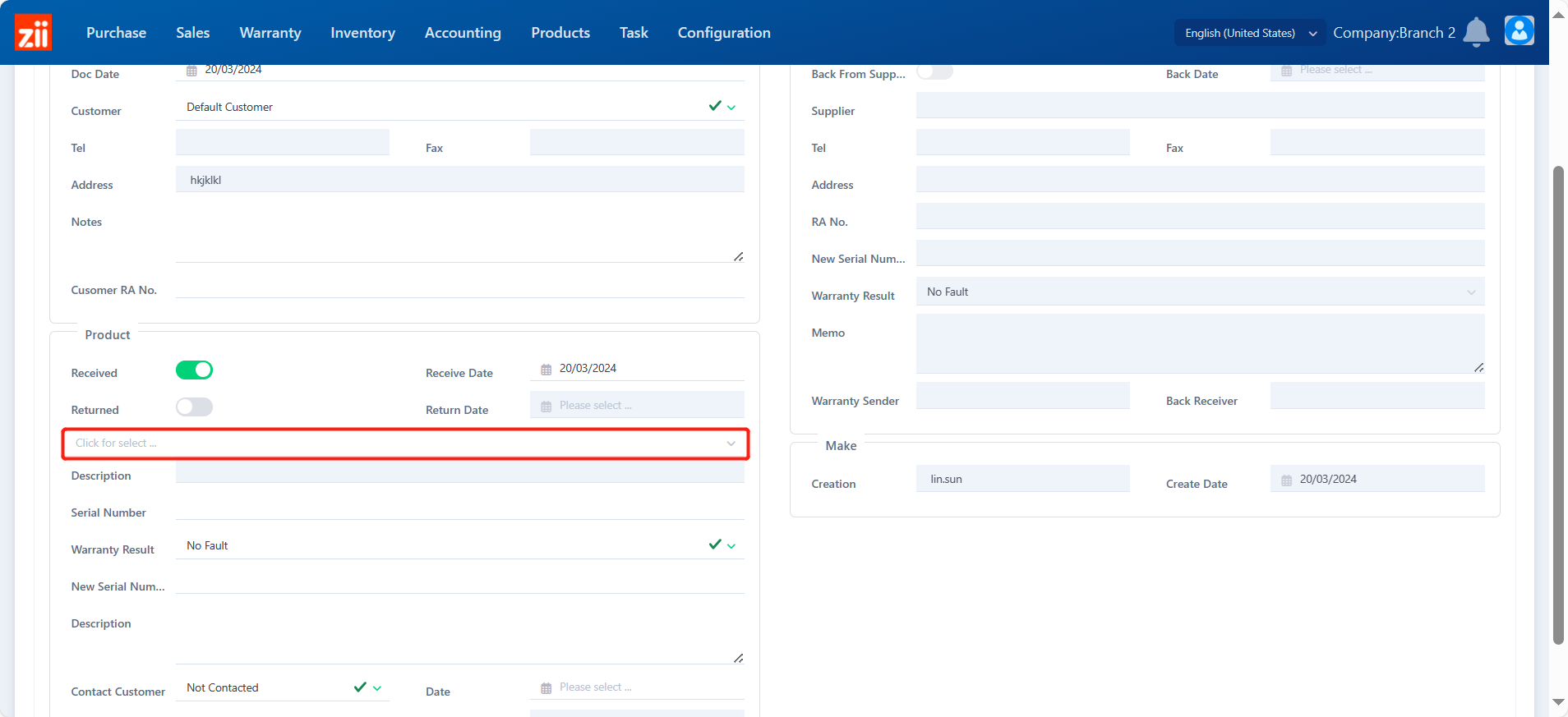Click the Warranty Sender field
1568x717 pixels.
pos(1022,395)
